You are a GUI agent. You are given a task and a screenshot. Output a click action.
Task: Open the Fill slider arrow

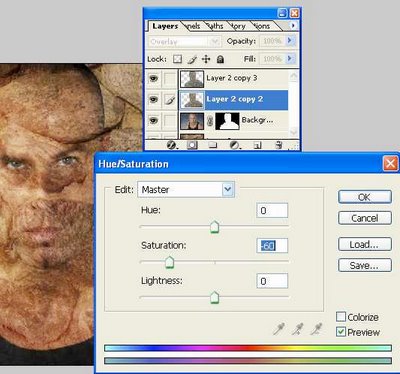point(289,59)
